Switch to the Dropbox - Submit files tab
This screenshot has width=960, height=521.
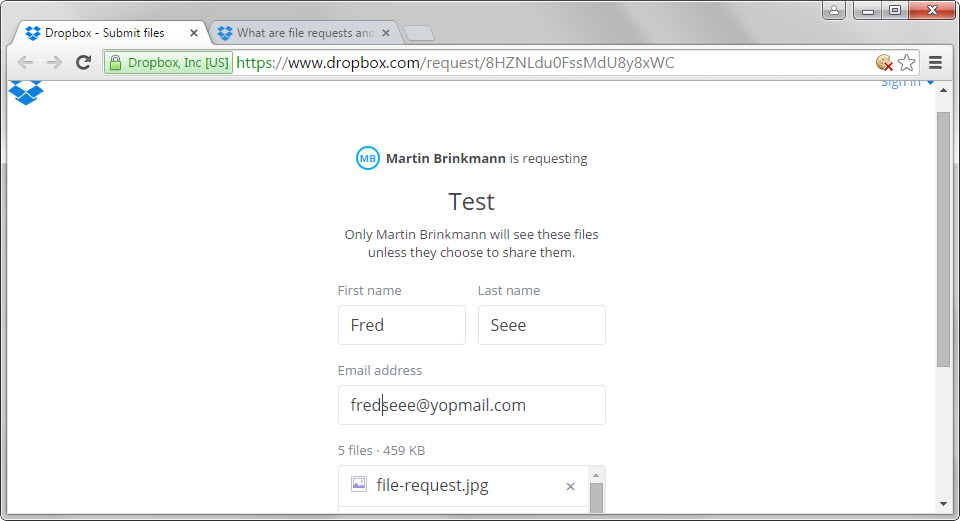click(x=104, y=33)
